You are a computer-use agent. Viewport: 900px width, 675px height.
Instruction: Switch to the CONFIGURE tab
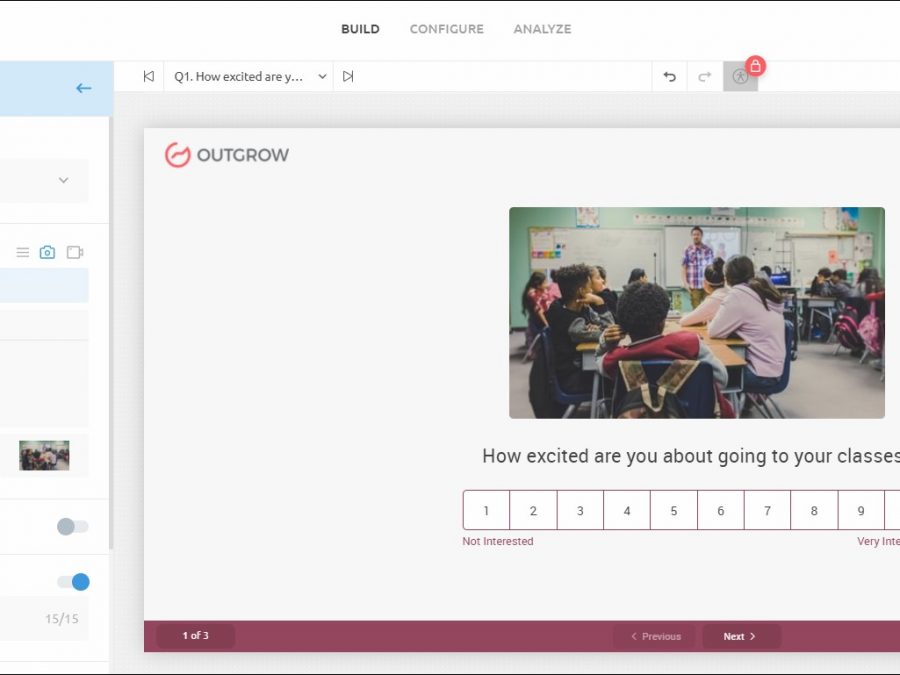pos(446,29)
